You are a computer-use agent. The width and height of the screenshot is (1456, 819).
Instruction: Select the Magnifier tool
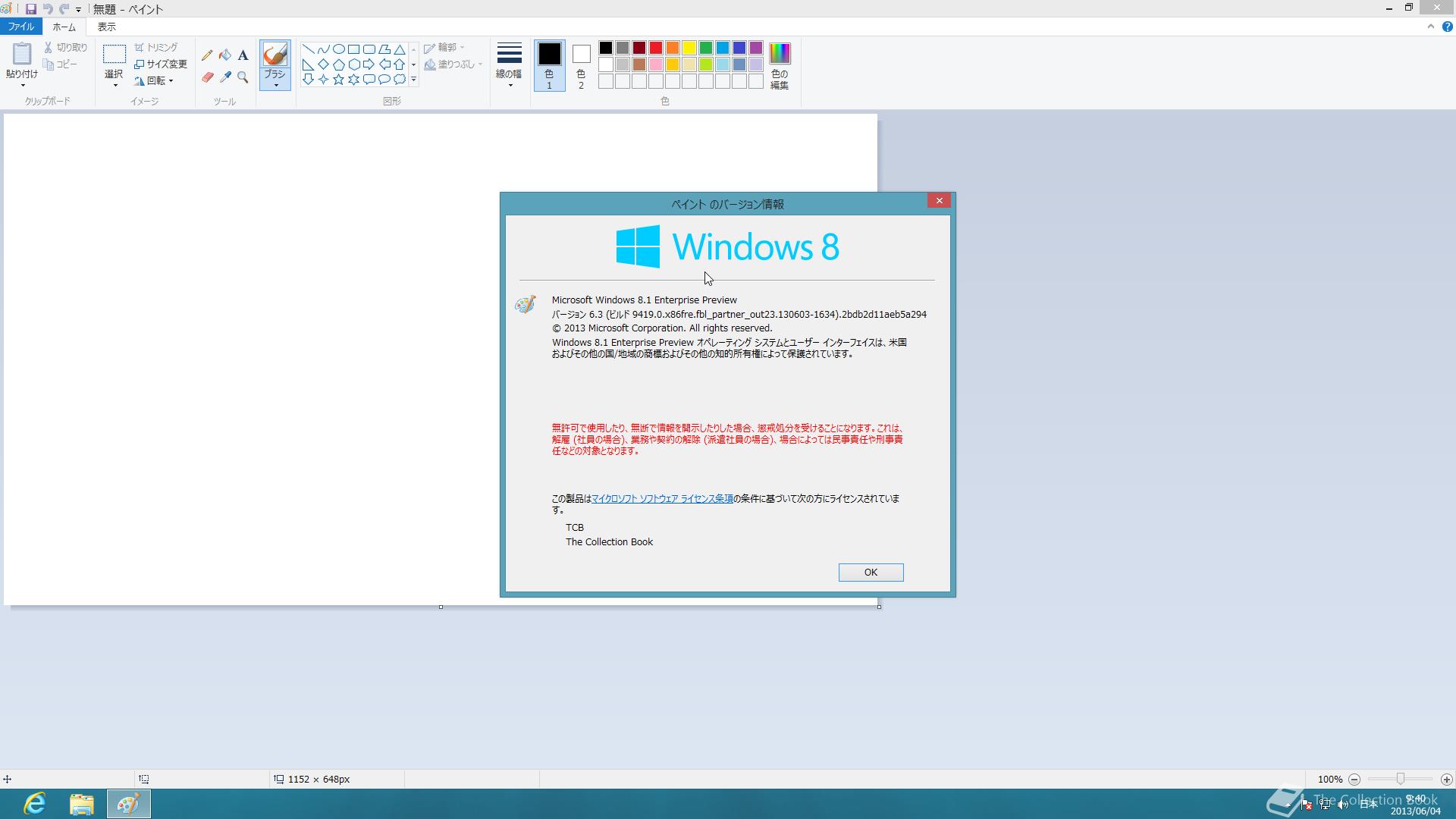243,77
